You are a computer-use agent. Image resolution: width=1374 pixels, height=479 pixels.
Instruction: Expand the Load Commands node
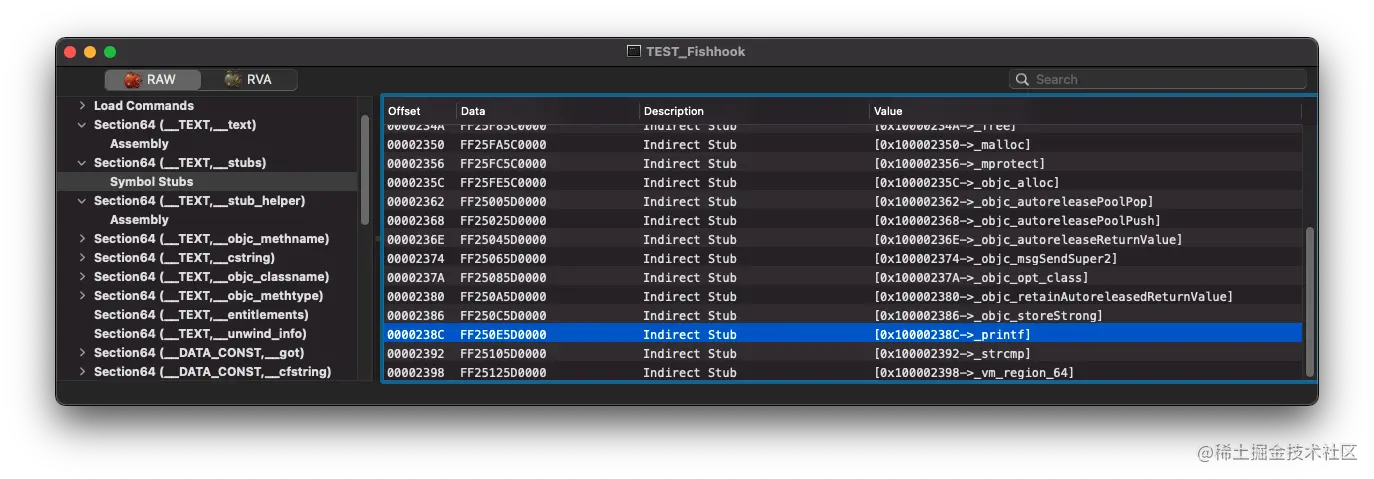(82, 105)
